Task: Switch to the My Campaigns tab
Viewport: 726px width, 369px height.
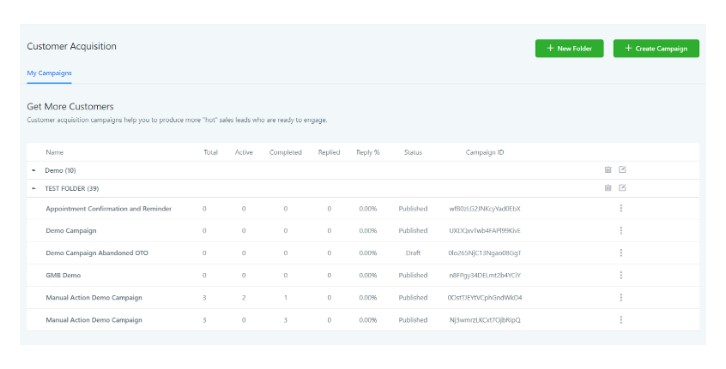Action: click(x=49, y=73)
